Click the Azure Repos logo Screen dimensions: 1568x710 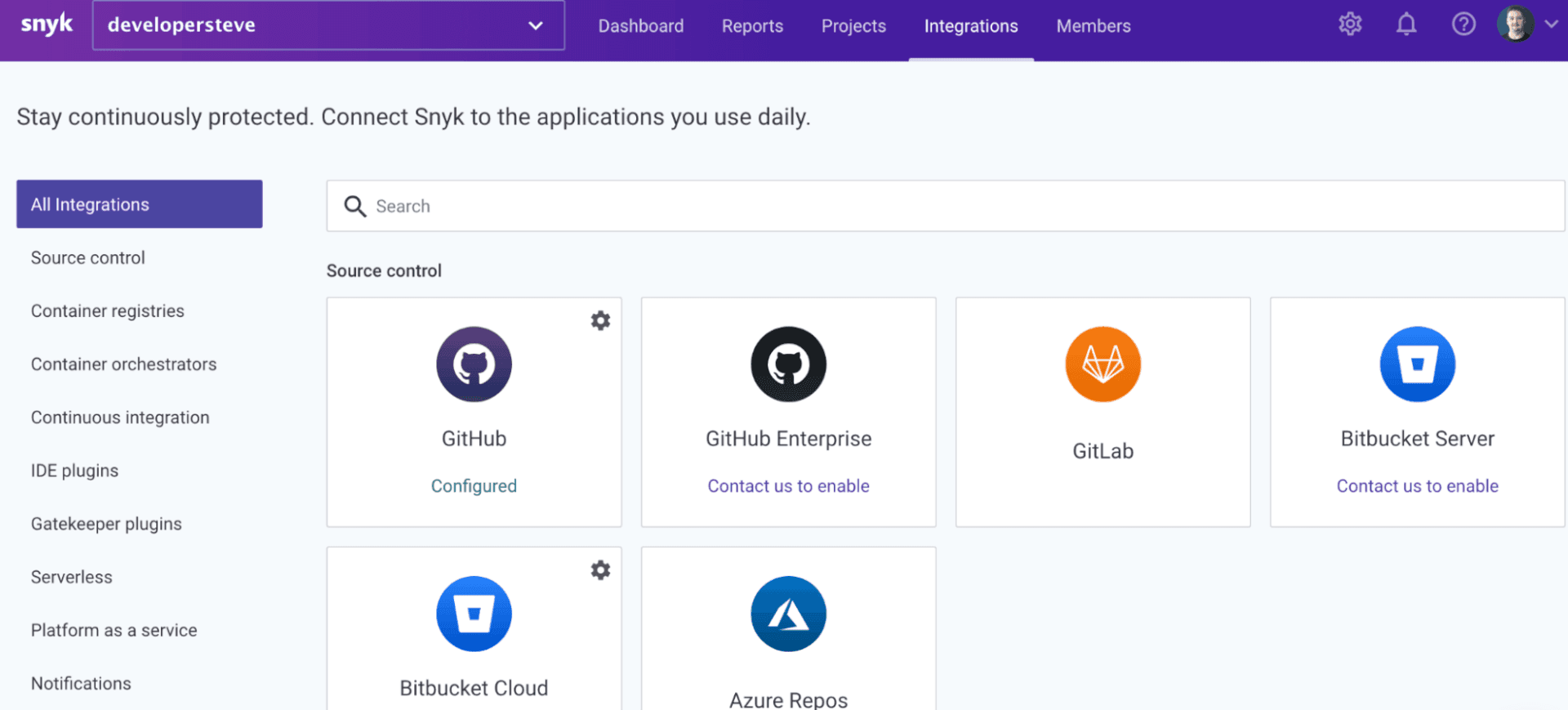(x=788, y=614)
